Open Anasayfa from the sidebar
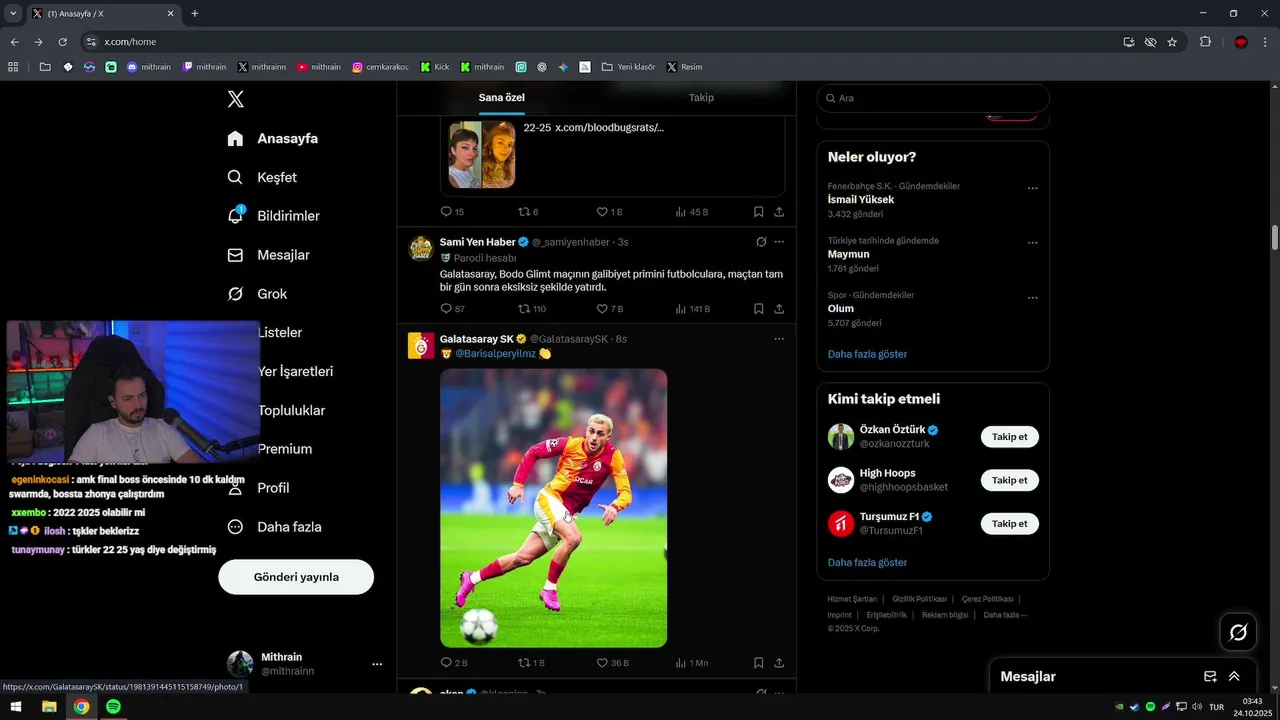The width and height of the screenshot is (1280, 720). (273, 138)
